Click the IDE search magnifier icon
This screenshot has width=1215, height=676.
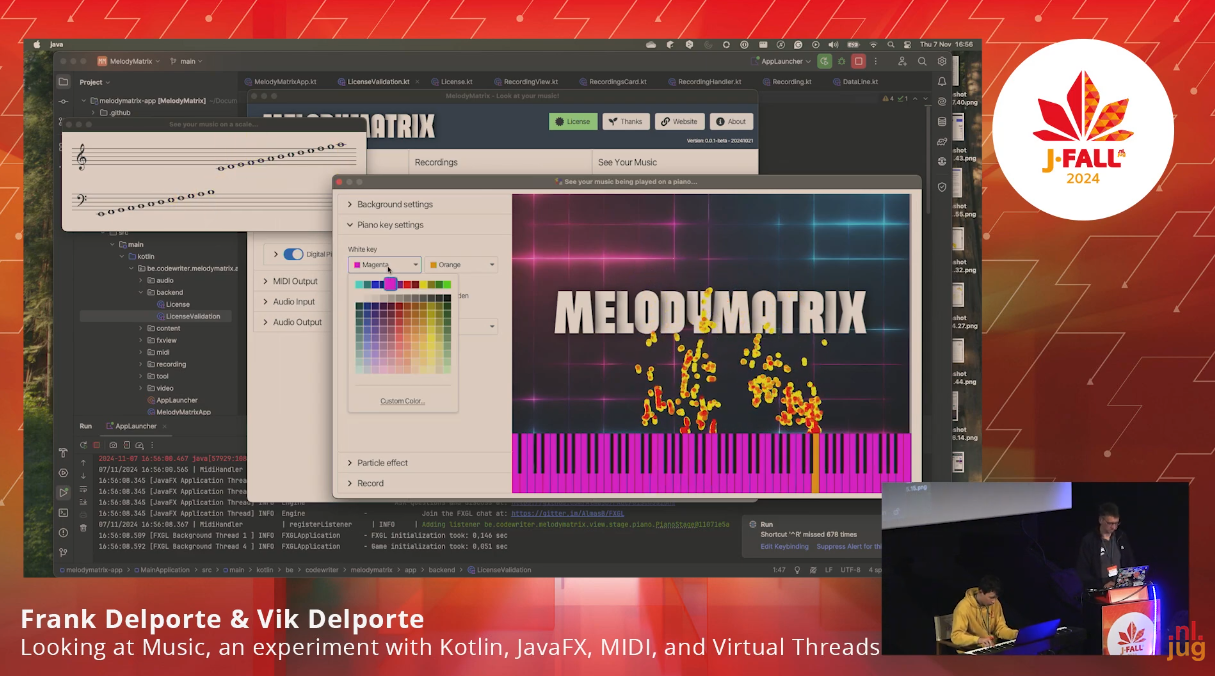point(922,61)
